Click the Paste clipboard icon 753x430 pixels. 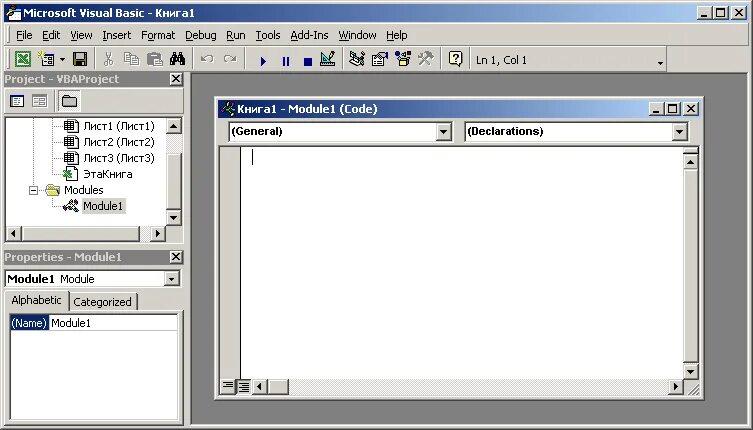click(154, 60)
